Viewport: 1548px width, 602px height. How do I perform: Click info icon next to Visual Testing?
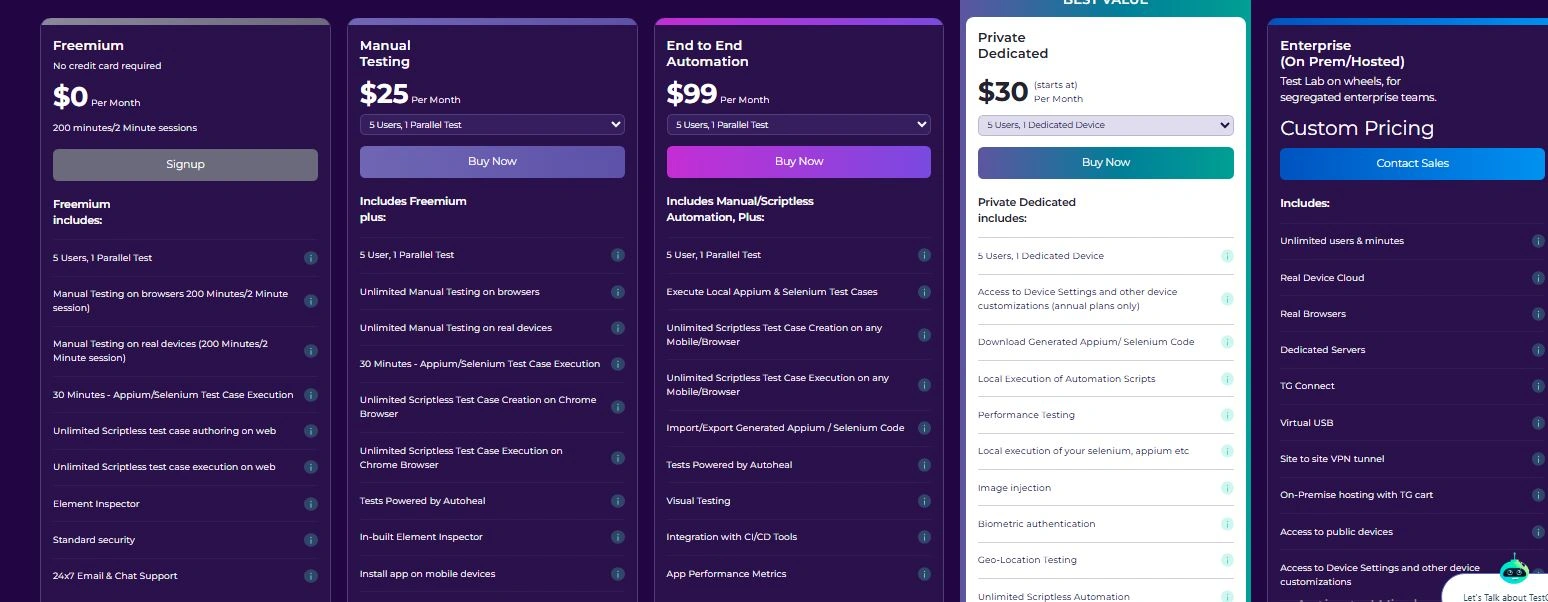pos(924,501)
